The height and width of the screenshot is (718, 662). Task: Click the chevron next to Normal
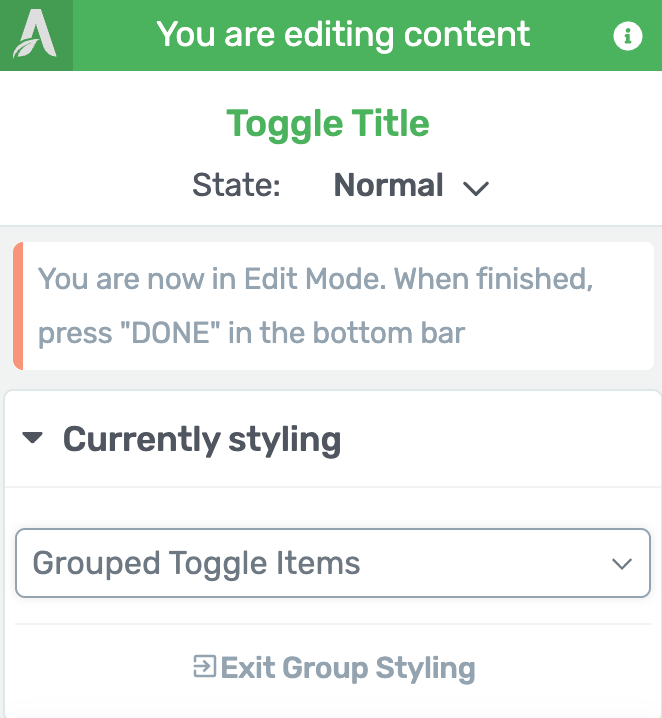(476, 188)
